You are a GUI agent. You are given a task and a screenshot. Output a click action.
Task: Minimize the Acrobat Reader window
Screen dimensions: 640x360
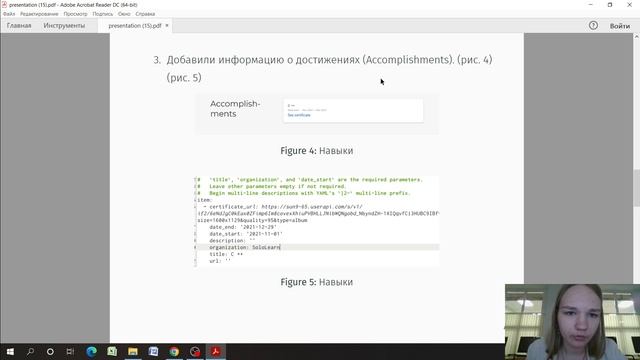click(x=591, y=5)
